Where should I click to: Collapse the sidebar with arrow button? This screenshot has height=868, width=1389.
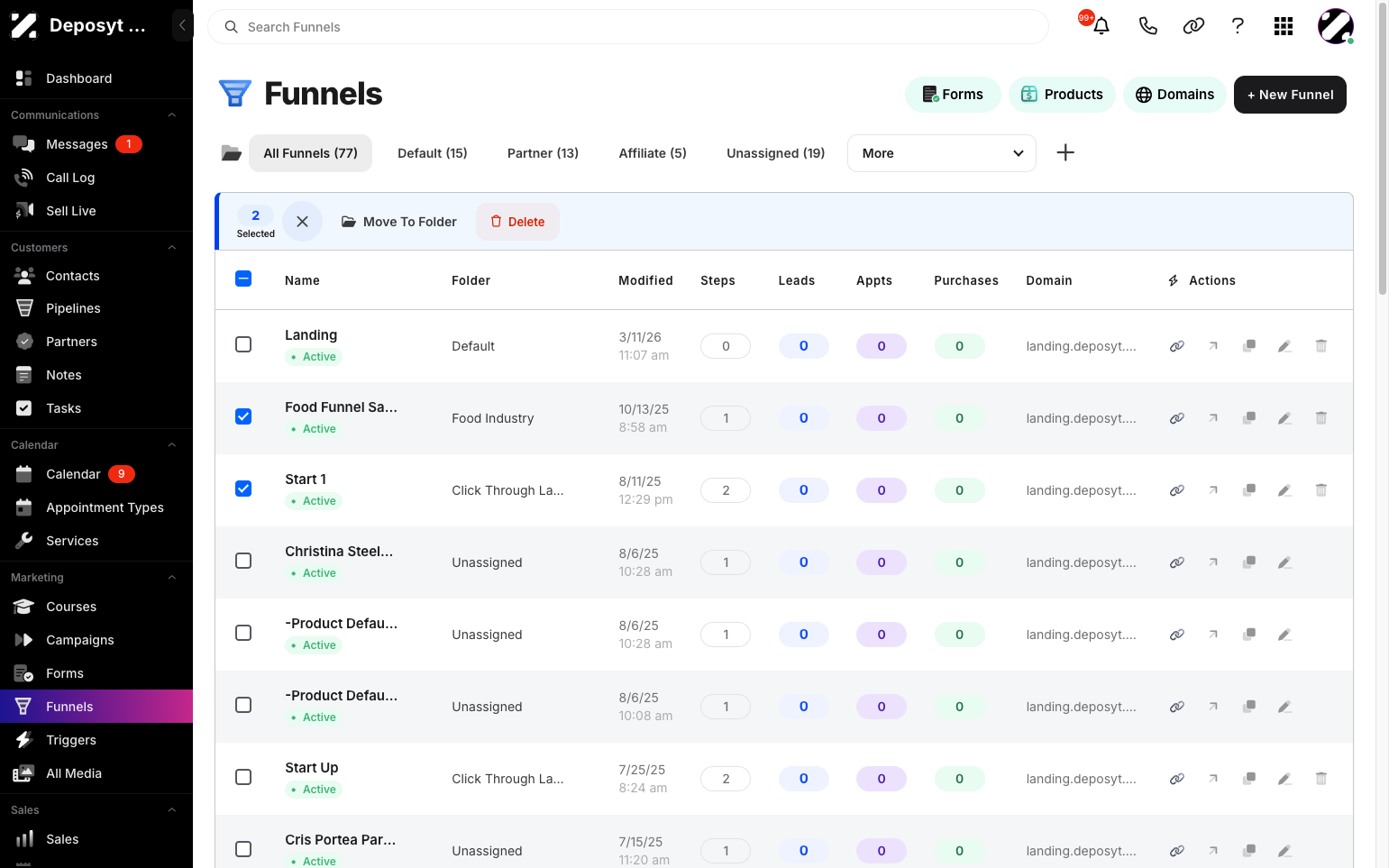pyautogui.click(x=182, y=25)
